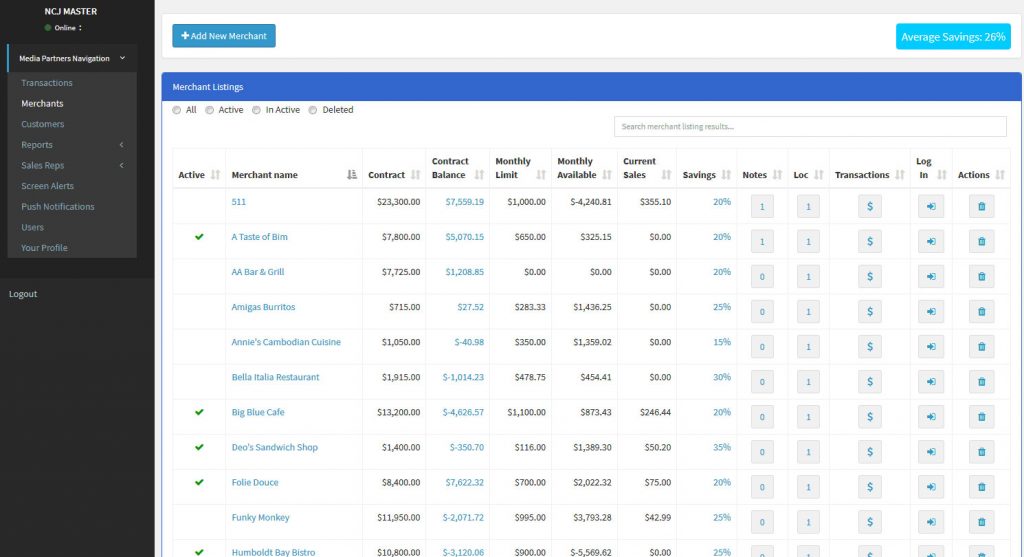Log in as Folie Douce
This screenshot has height=557, width=1024.
[931, 487]
